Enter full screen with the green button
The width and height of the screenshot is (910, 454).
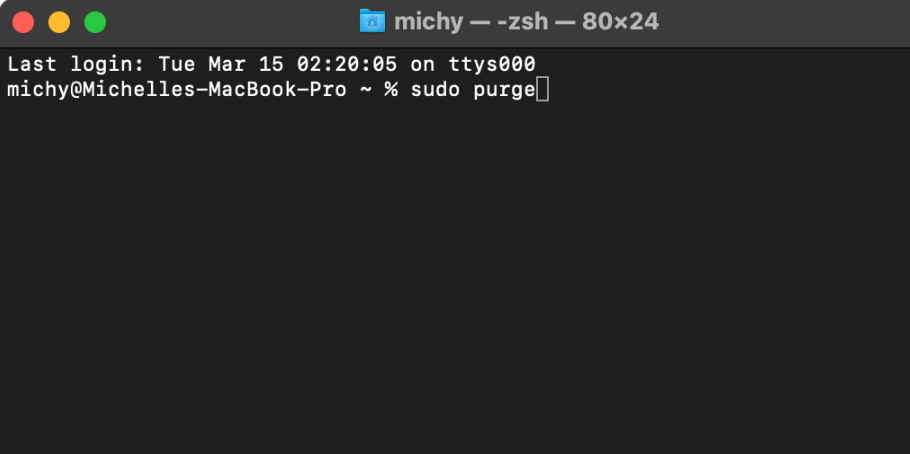click(95, 22)
